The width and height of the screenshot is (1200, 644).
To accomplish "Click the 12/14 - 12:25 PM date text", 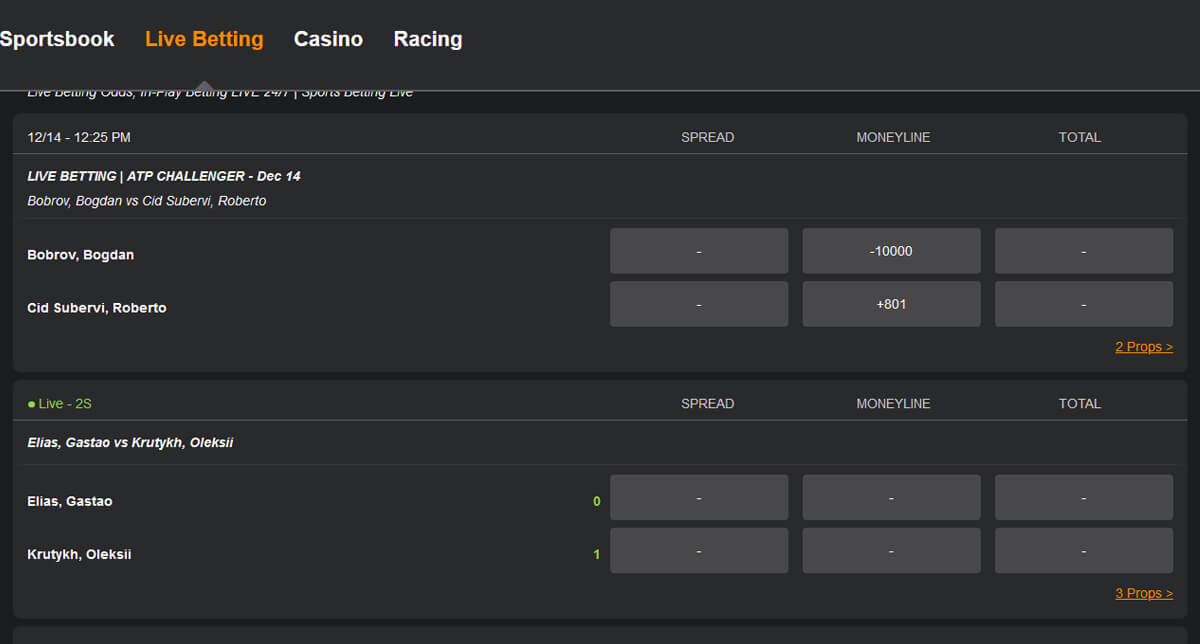I will [x=79, y=137].
